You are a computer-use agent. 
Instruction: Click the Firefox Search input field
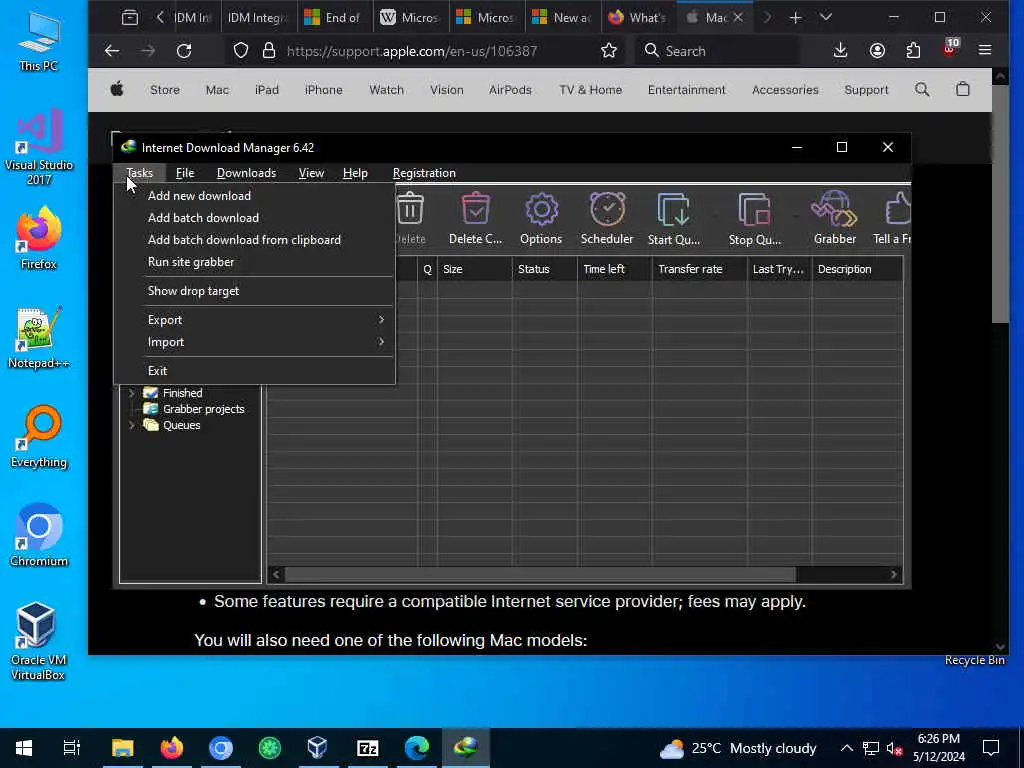pyautogui.click(x=716, y=50)
